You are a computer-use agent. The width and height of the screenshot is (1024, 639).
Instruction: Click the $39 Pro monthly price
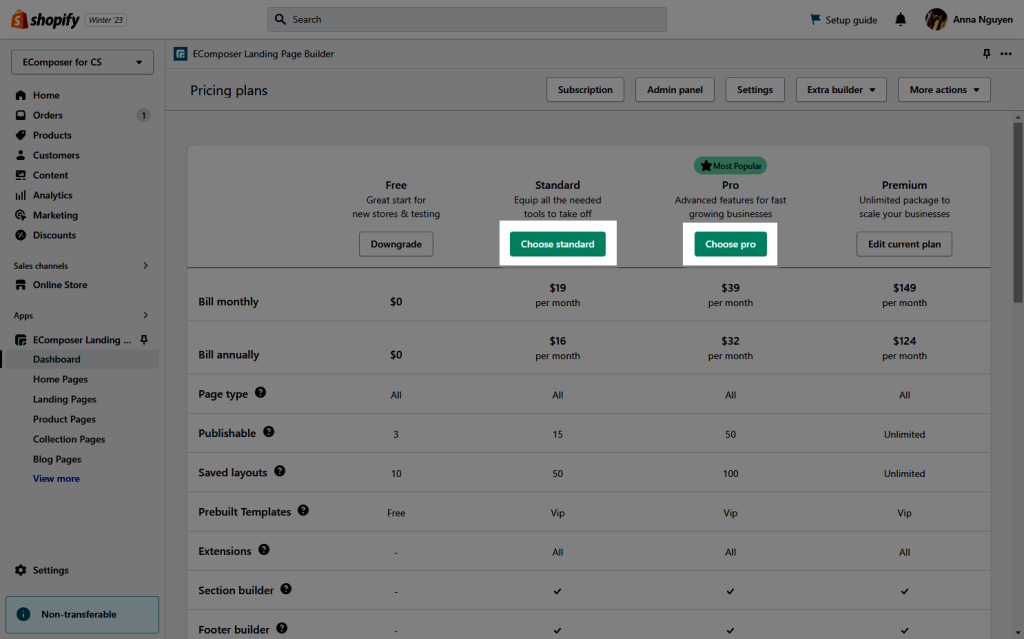pyautogui.click(x=730, y=287)
